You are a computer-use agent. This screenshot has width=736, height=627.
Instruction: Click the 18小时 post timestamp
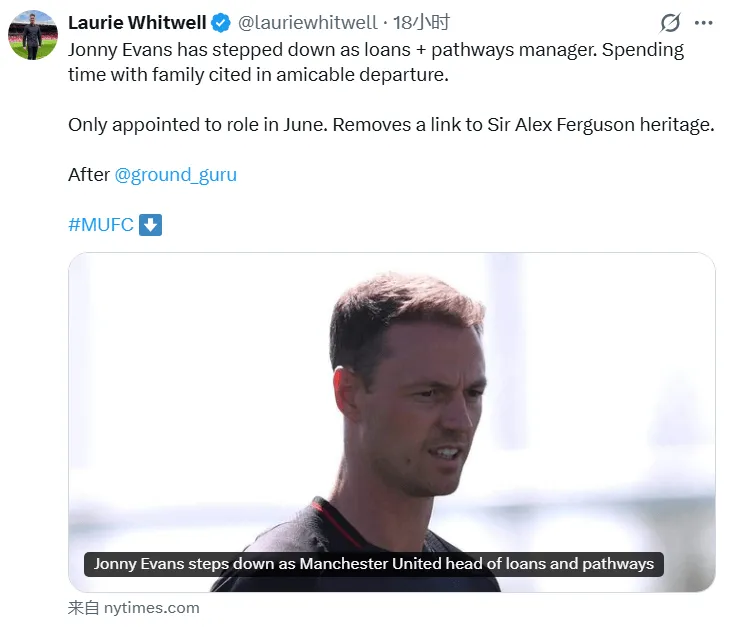point(421,23)
